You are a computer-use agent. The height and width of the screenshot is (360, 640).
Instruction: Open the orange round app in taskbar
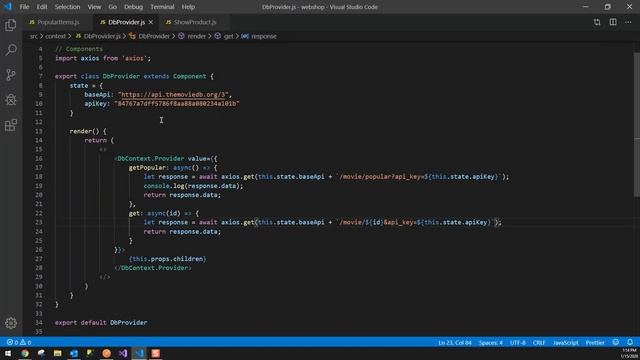[x=107, y=353]
